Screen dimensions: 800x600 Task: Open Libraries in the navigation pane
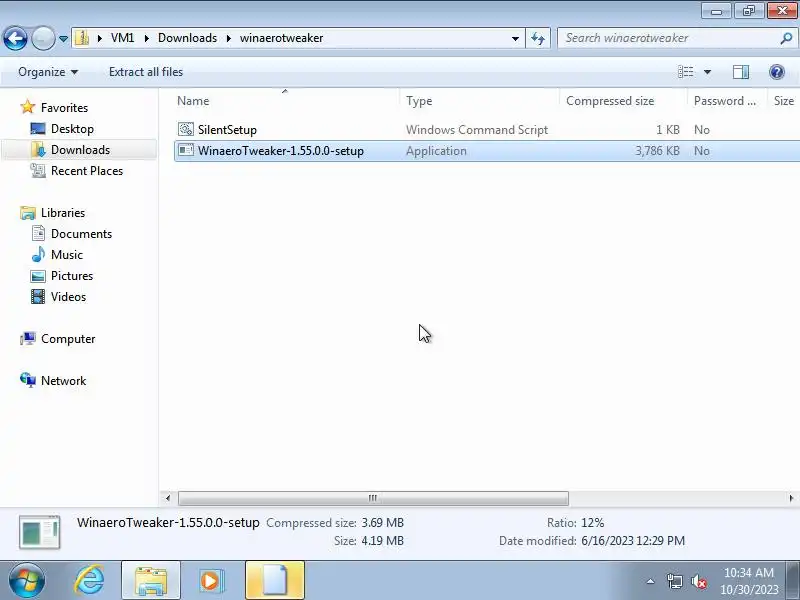point(63,213)
